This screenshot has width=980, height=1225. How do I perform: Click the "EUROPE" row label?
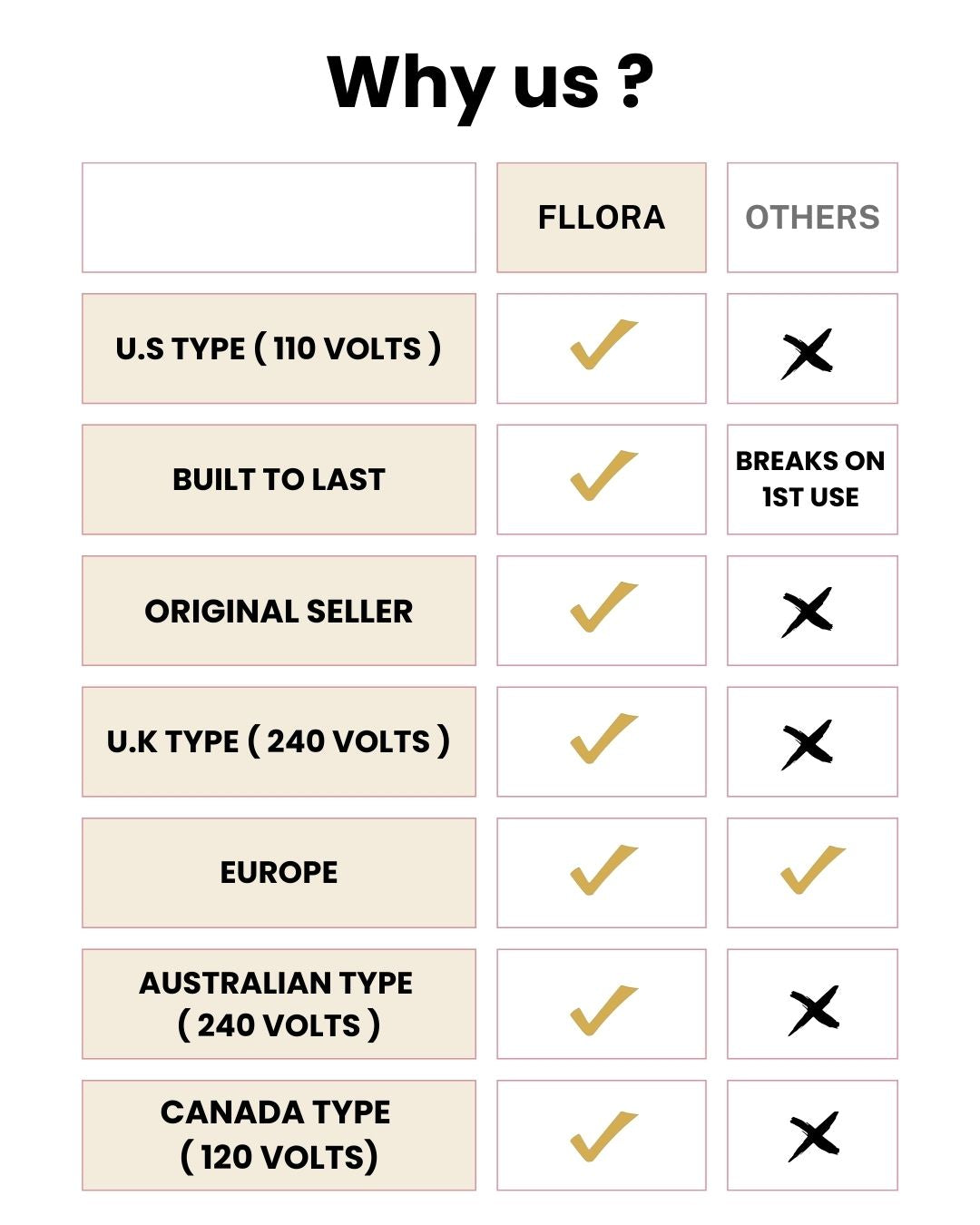pos(279,872)
